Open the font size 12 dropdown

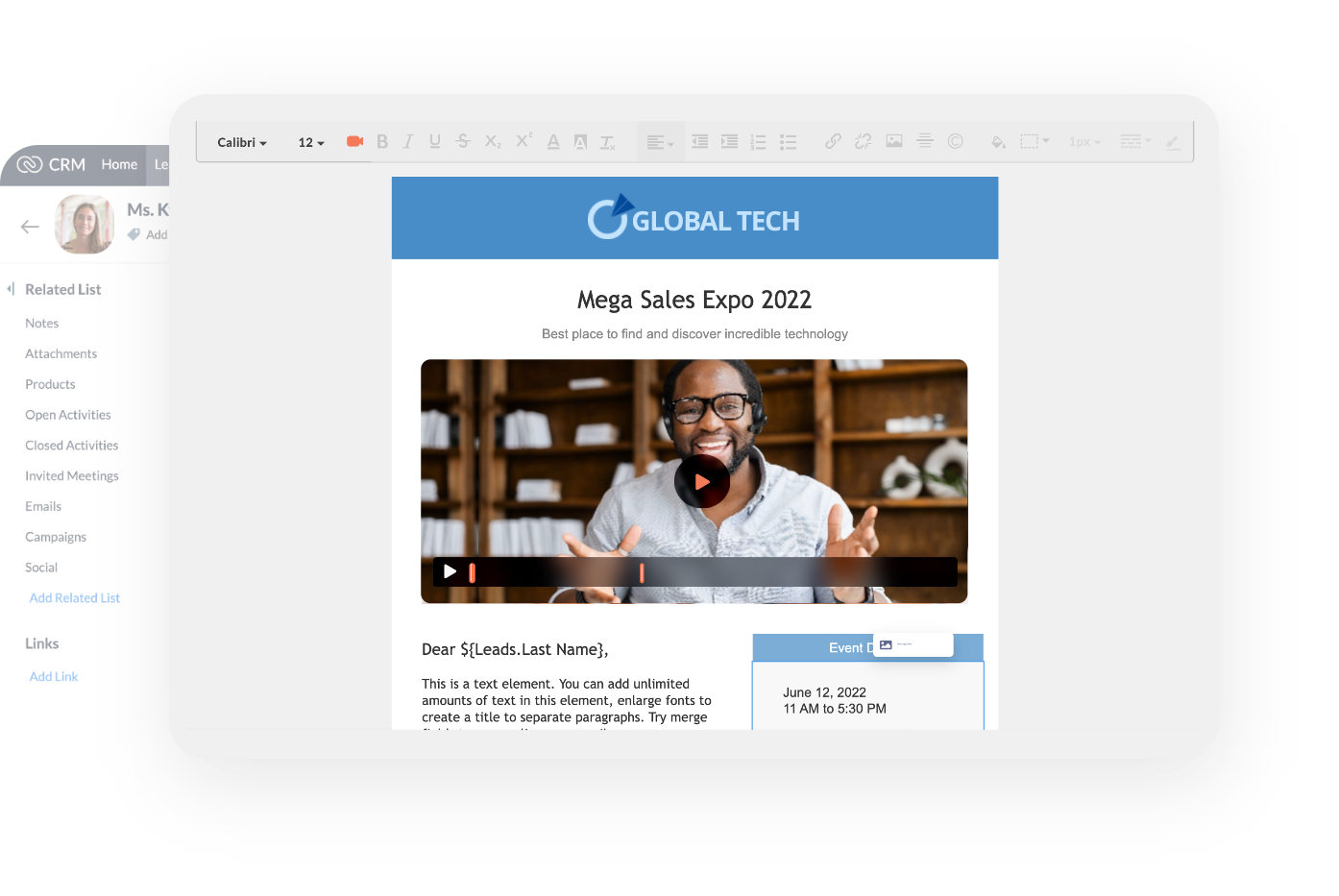click(x=311, y=142)
